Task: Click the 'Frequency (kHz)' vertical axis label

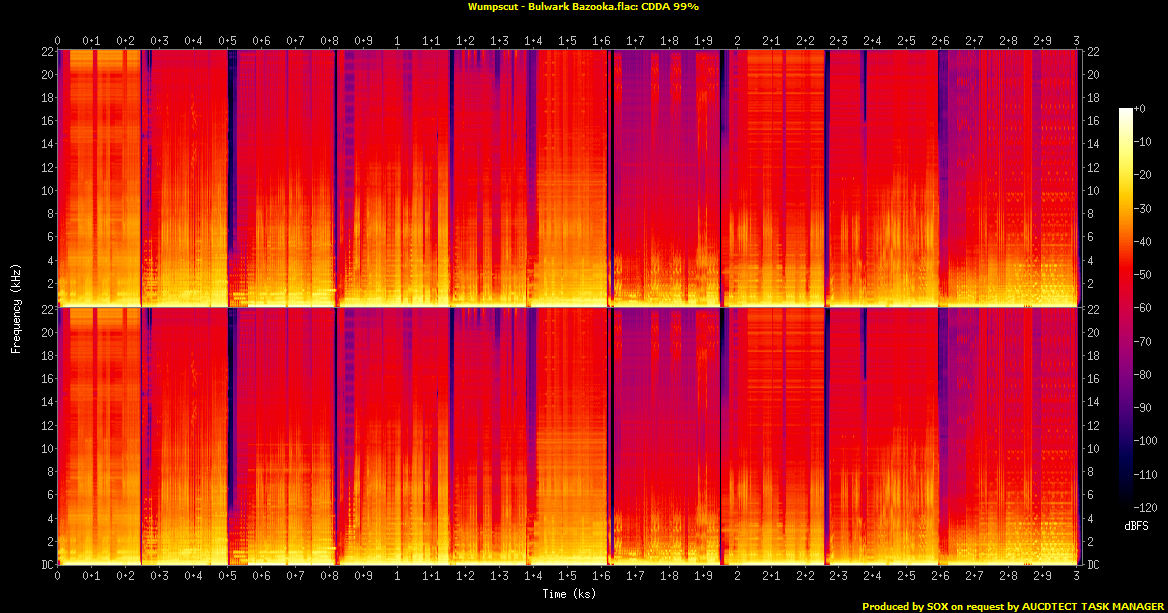Action: coord(16,307)
